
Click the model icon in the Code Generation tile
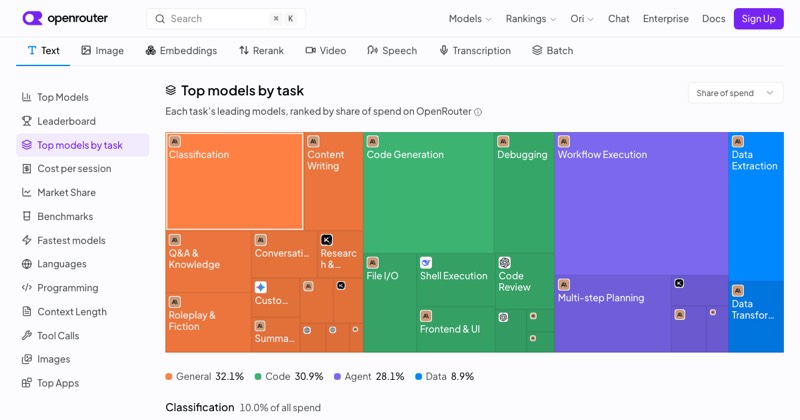(372, 141)
